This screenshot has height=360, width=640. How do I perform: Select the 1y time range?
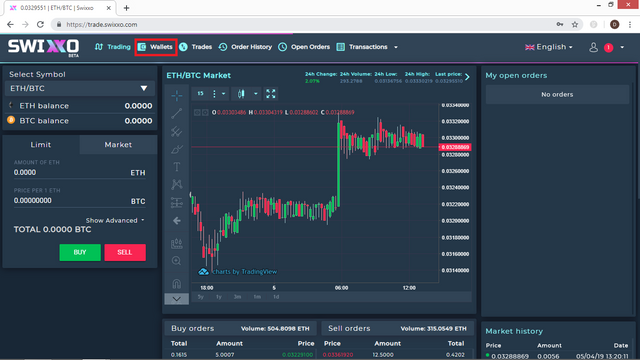pos(219,297)
